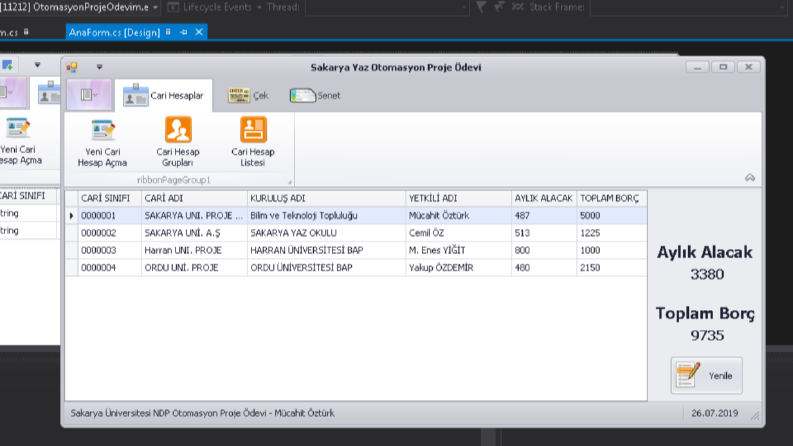Image resolution: width=793 pixels, height=446 pixels.
Task: Click the Yenile refresh button
Action: click(707, 375)
